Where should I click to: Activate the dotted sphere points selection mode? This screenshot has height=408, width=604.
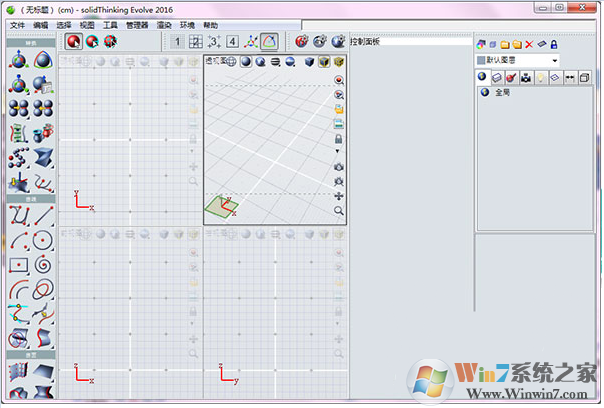pos(110,41)
